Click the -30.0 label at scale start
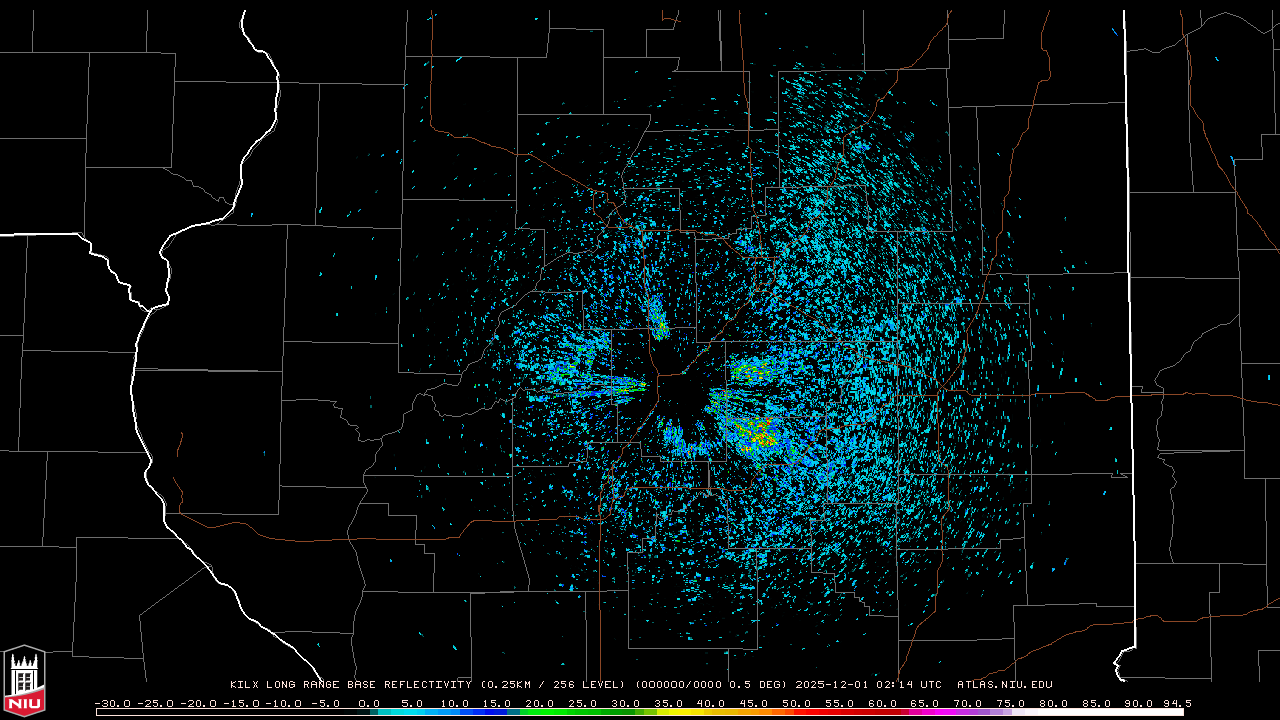This screenshot has width=1280, height=720. (112, 703)
